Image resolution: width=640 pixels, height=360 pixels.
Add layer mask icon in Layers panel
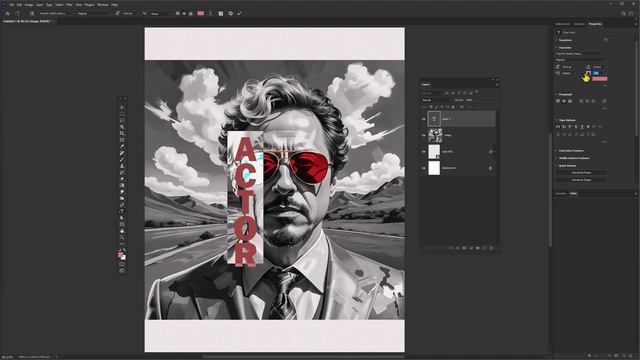coord(464,248)
